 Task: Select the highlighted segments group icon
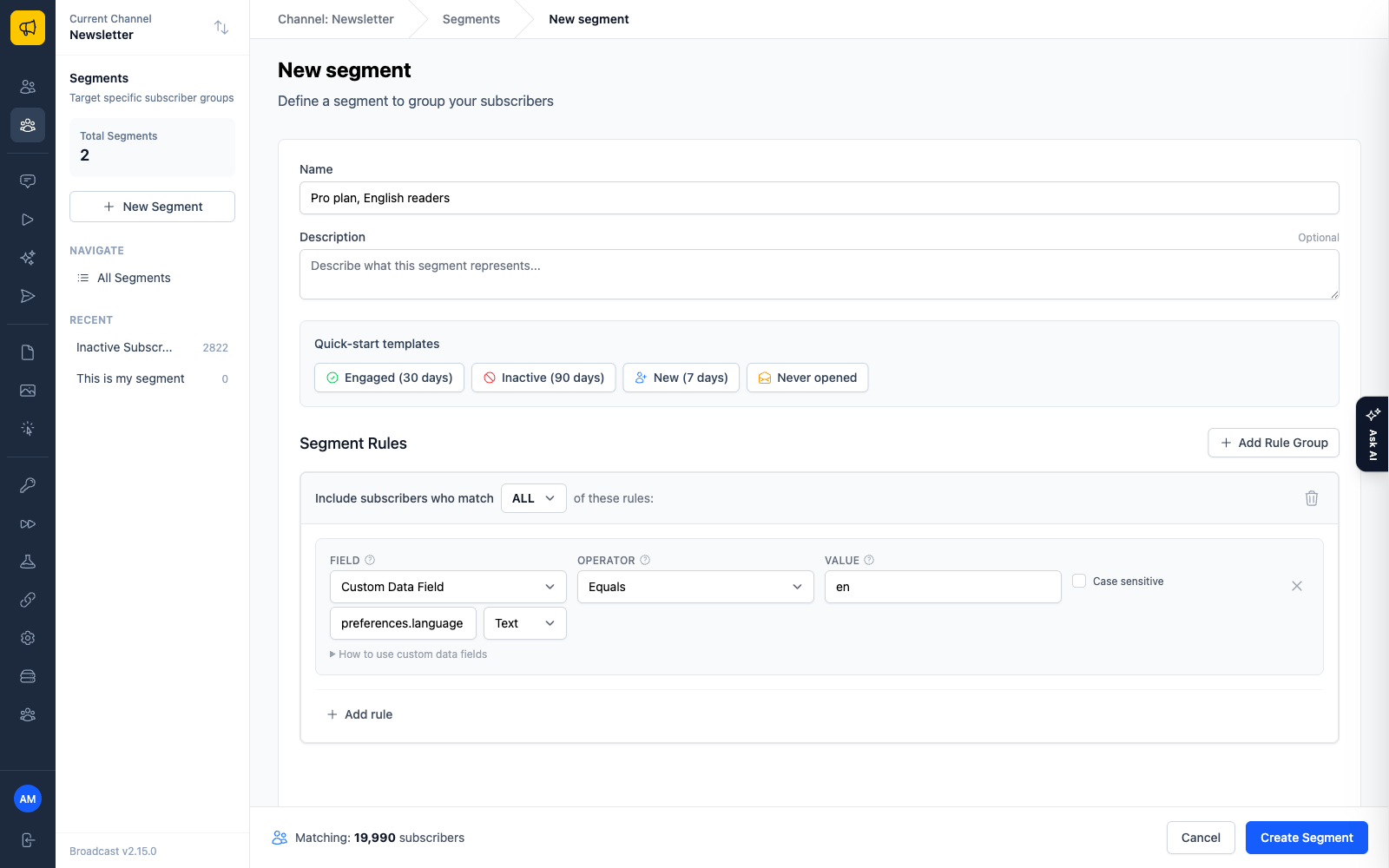pyautogui.click(x=28, y=125)
